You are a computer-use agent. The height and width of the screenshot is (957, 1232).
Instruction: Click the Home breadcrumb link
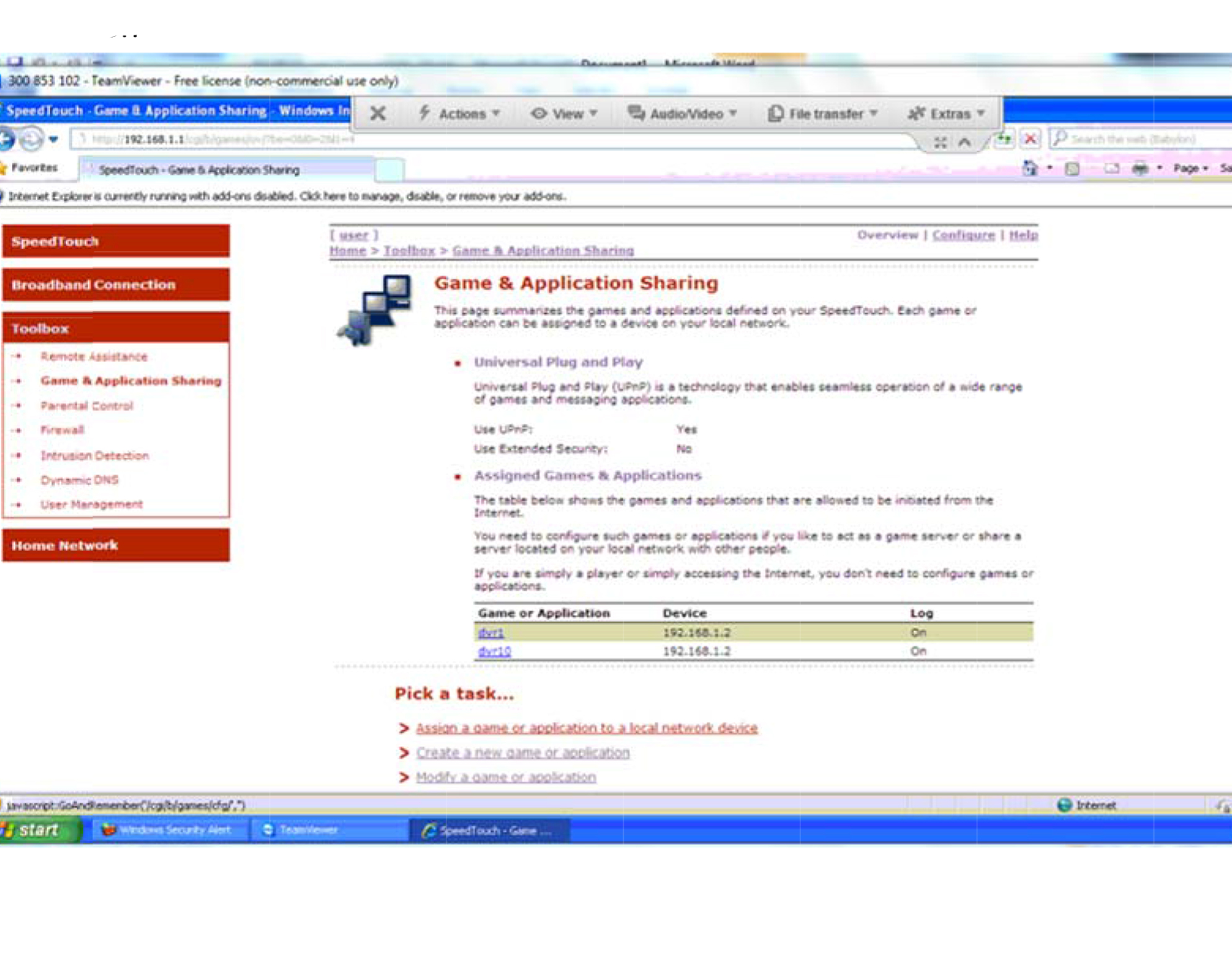(x=348, y=250)
